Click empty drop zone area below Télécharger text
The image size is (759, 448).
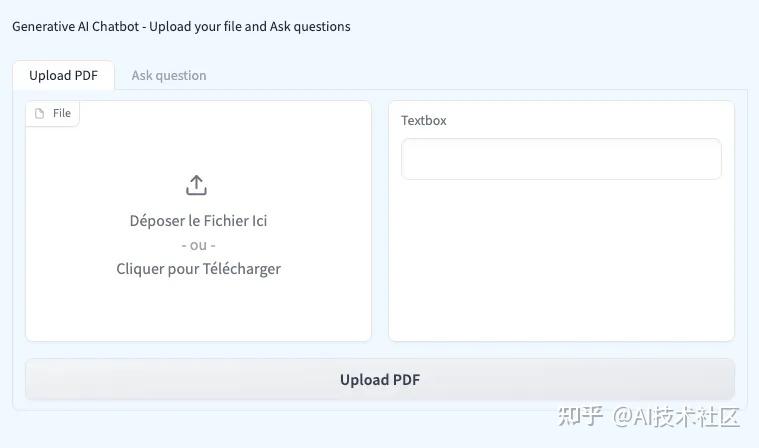(198, 310)
